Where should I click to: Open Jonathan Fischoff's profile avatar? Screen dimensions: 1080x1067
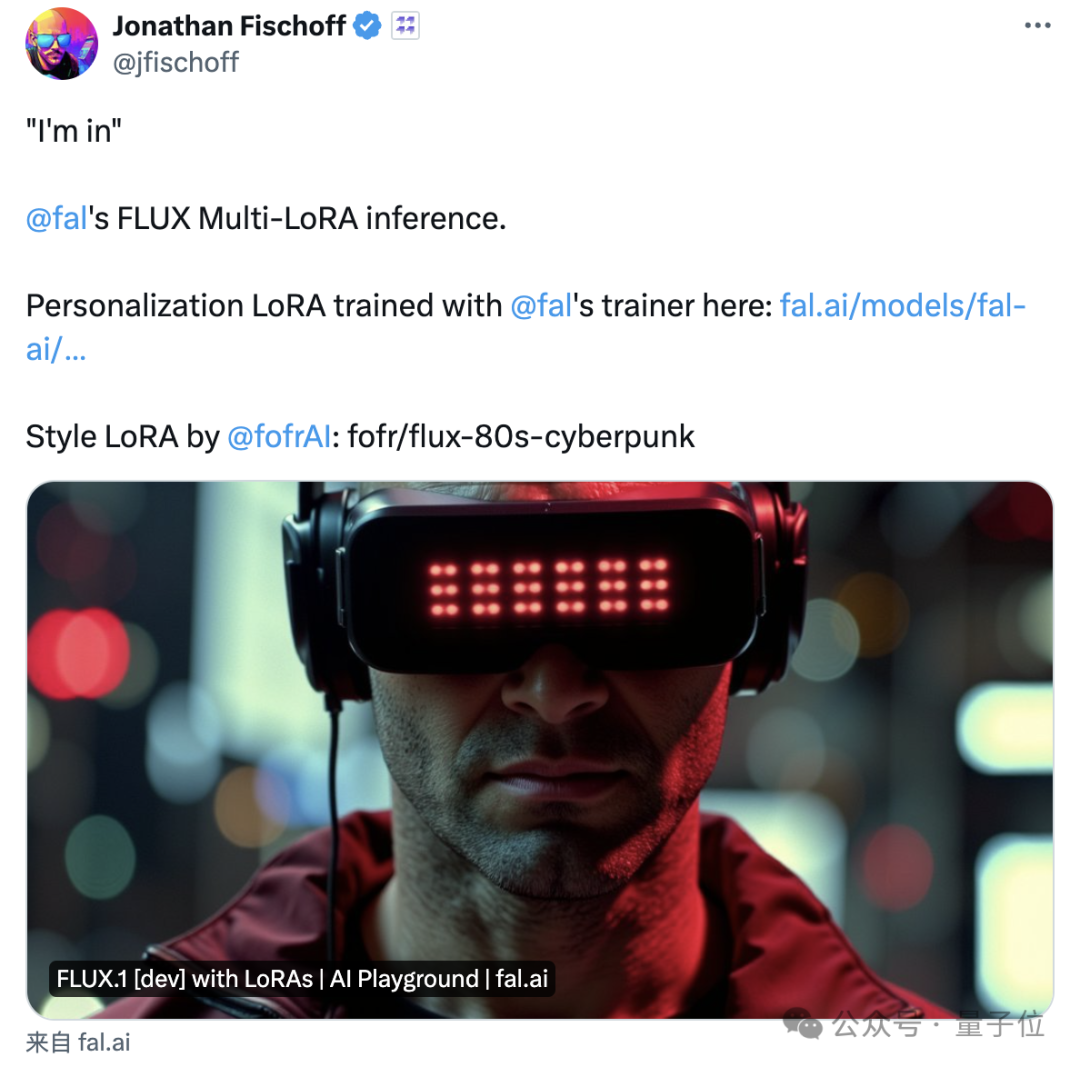[x=61, y=43]
